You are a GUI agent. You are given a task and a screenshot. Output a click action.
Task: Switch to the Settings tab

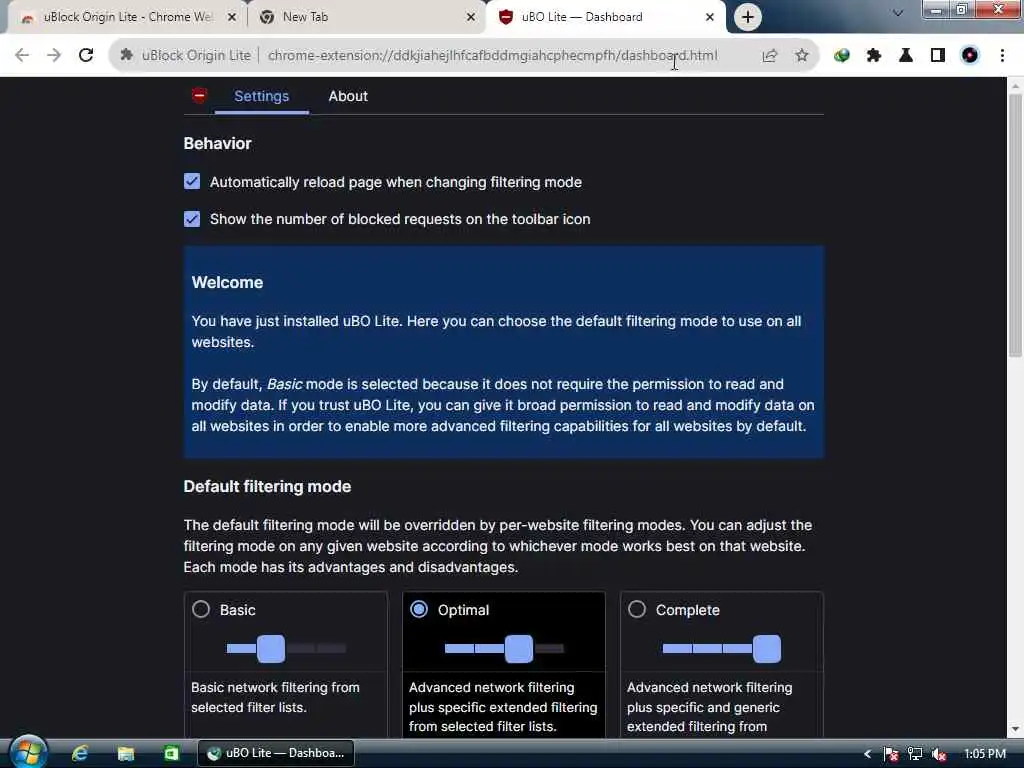click(x=261, y=96)
